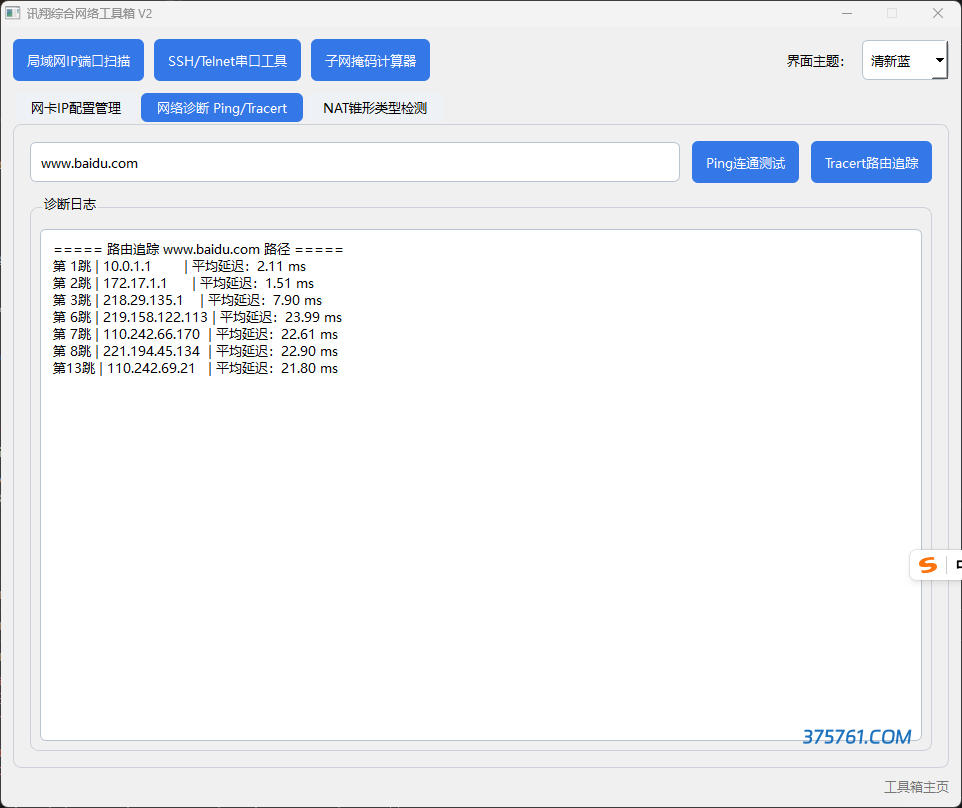Click the 诊断日志 group label
This screenshot has width=962, height=808.
[70, 204]
